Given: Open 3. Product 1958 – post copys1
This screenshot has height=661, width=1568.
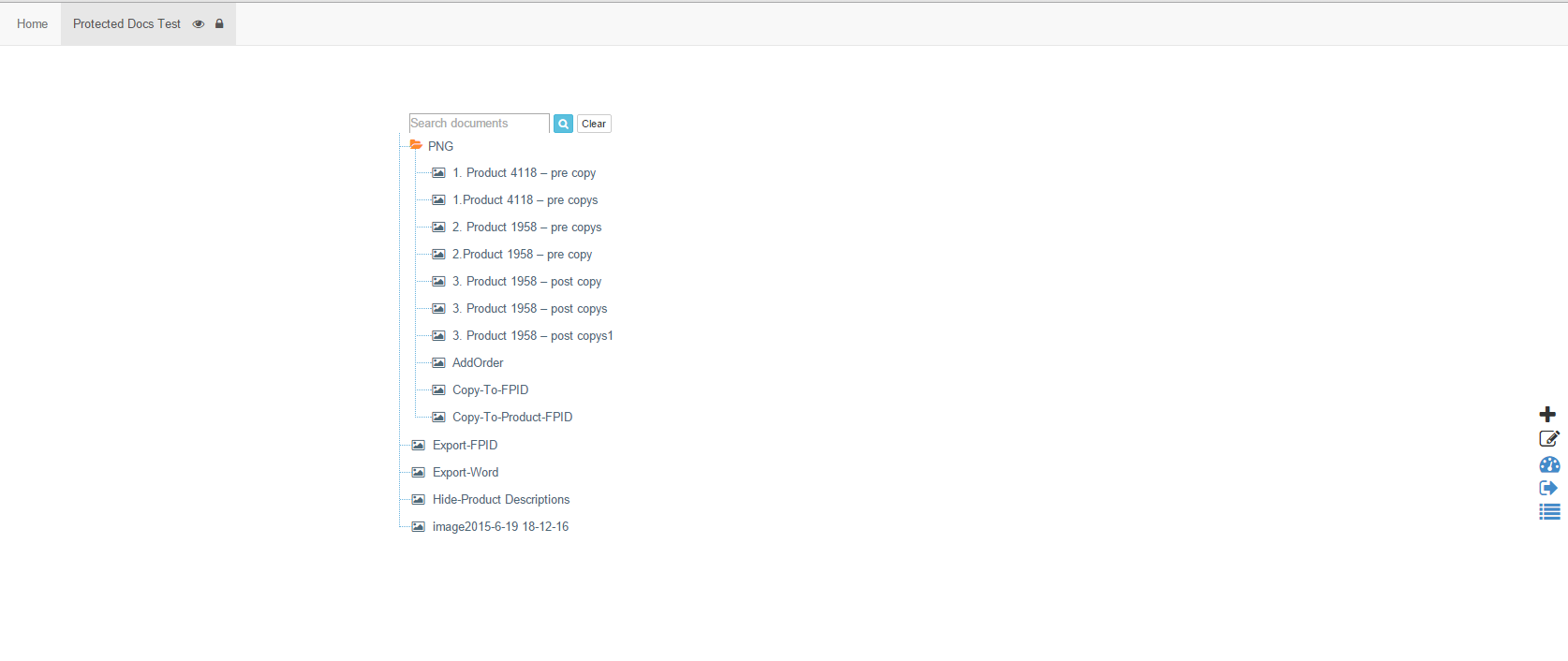Looking at the screenshot, I should click(533, 336).
